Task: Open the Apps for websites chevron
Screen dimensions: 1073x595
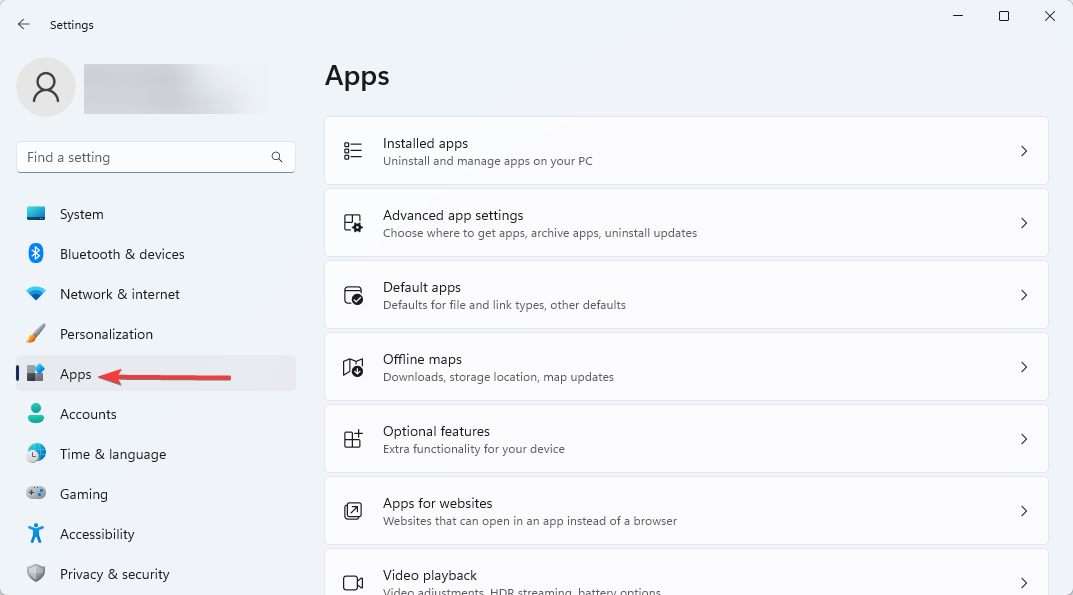Action: [x=1024, y=511]
